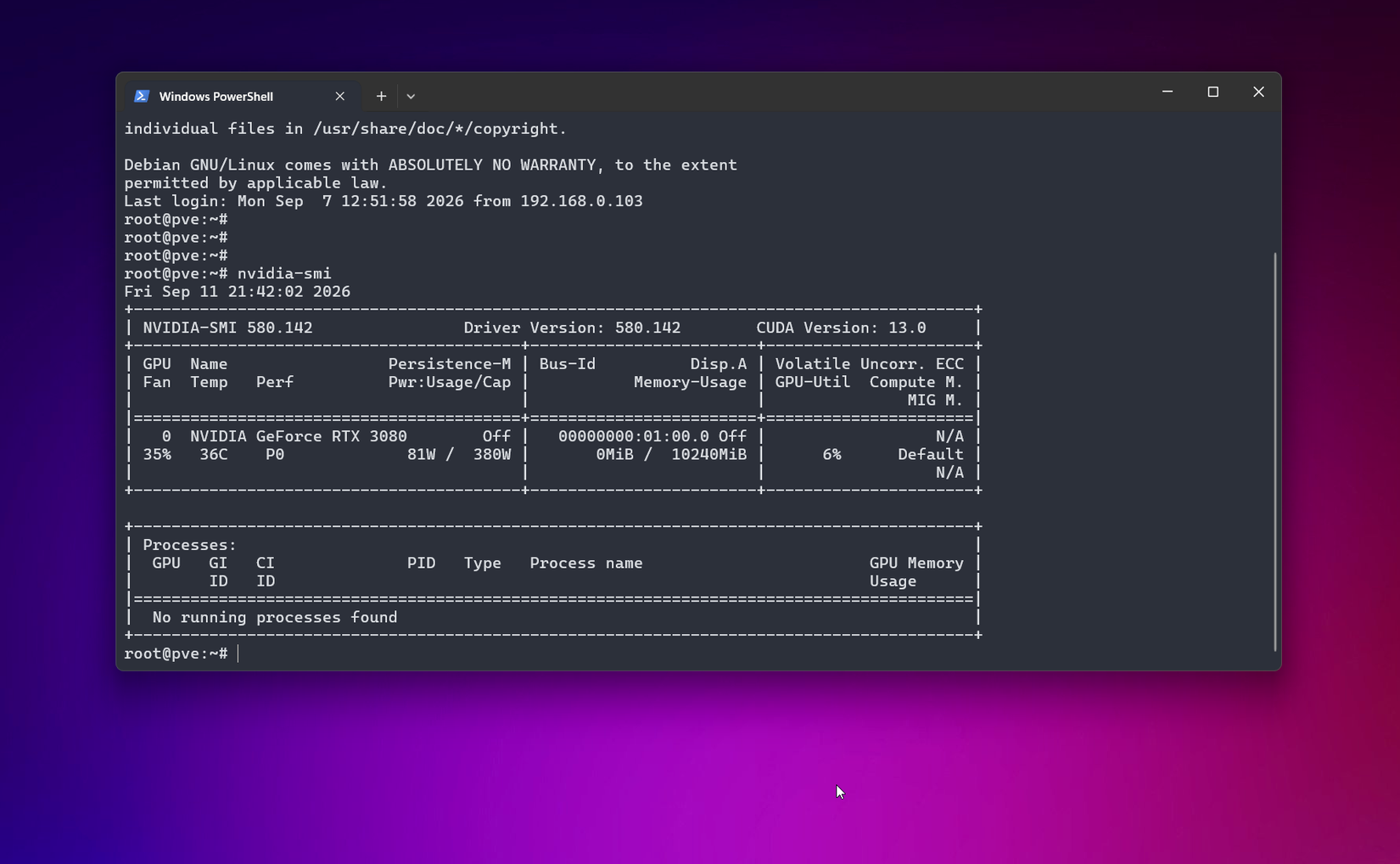Click 'Driver Version: 580.142' text
Image resolution: width=1400 pixels, height=864 pixels.
(x=572, y=328)
